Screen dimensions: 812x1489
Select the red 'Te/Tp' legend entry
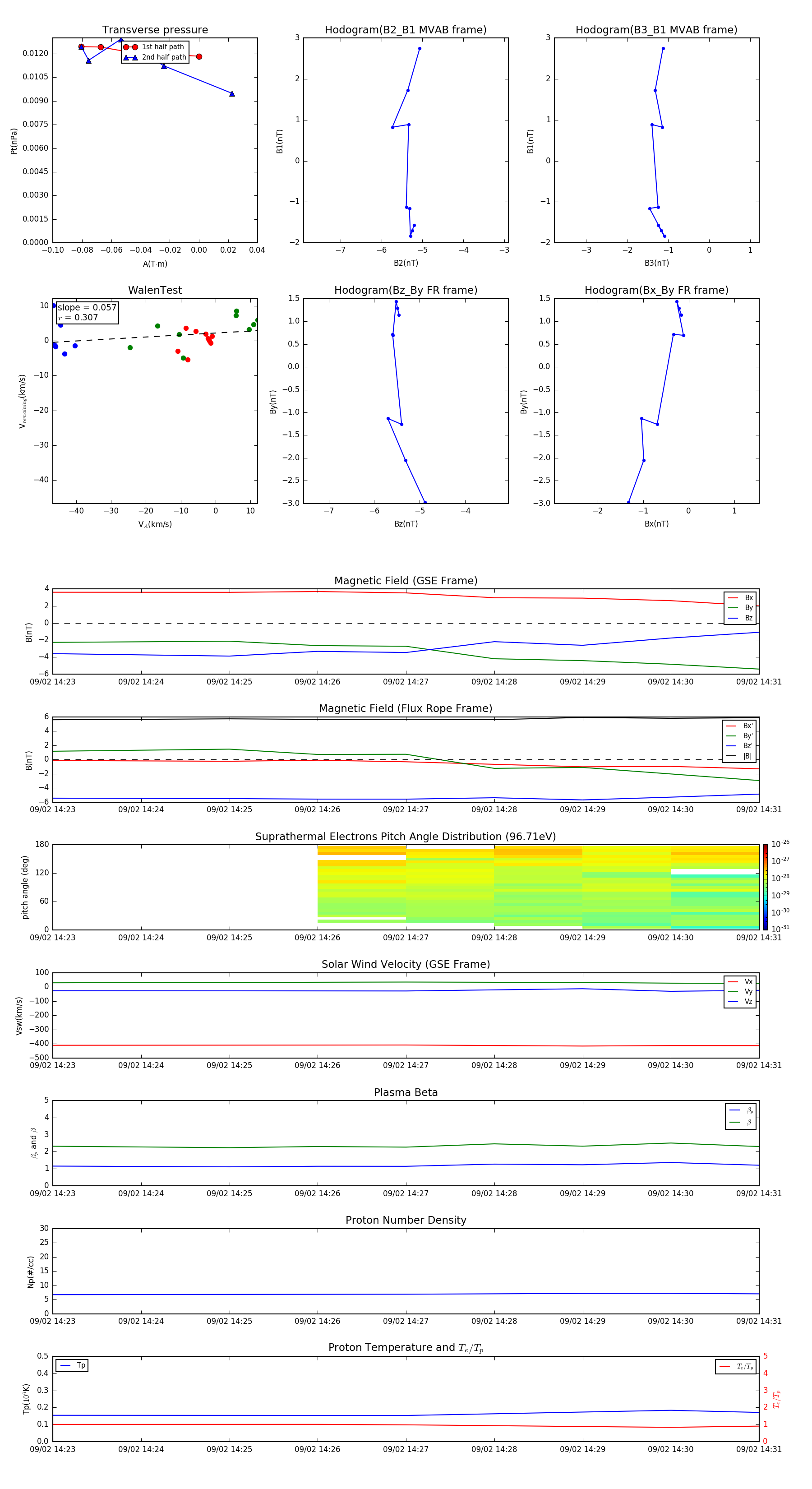tap(736, 1366)
